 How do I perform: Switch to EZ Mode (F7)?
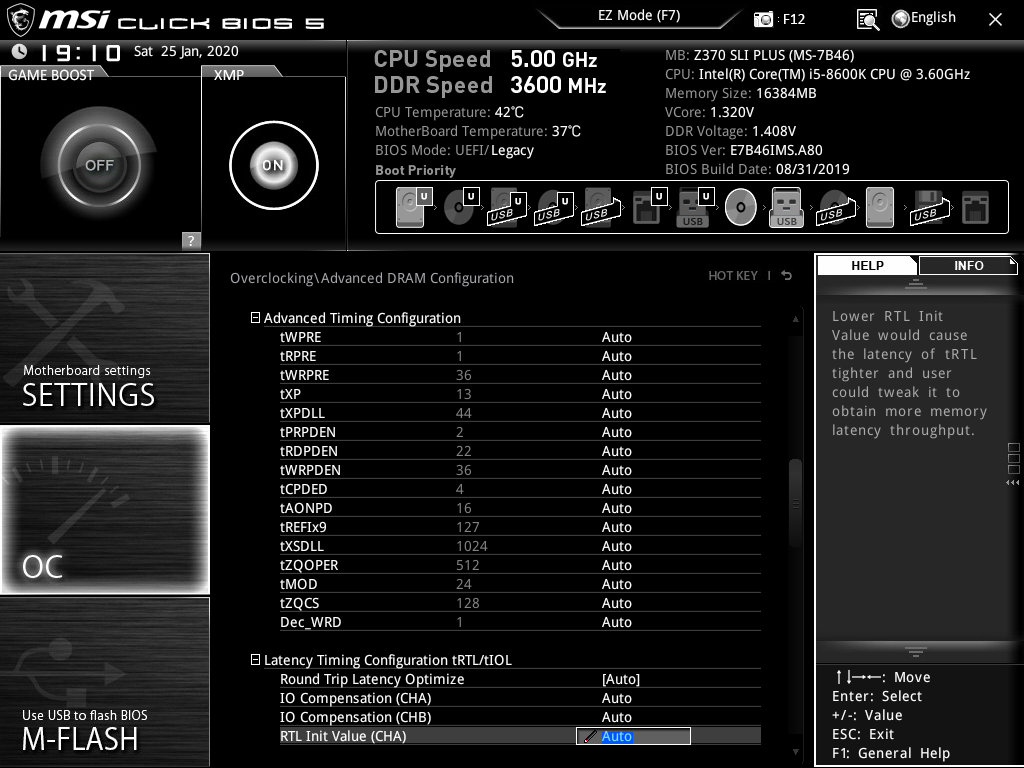[x=639, y=16]
